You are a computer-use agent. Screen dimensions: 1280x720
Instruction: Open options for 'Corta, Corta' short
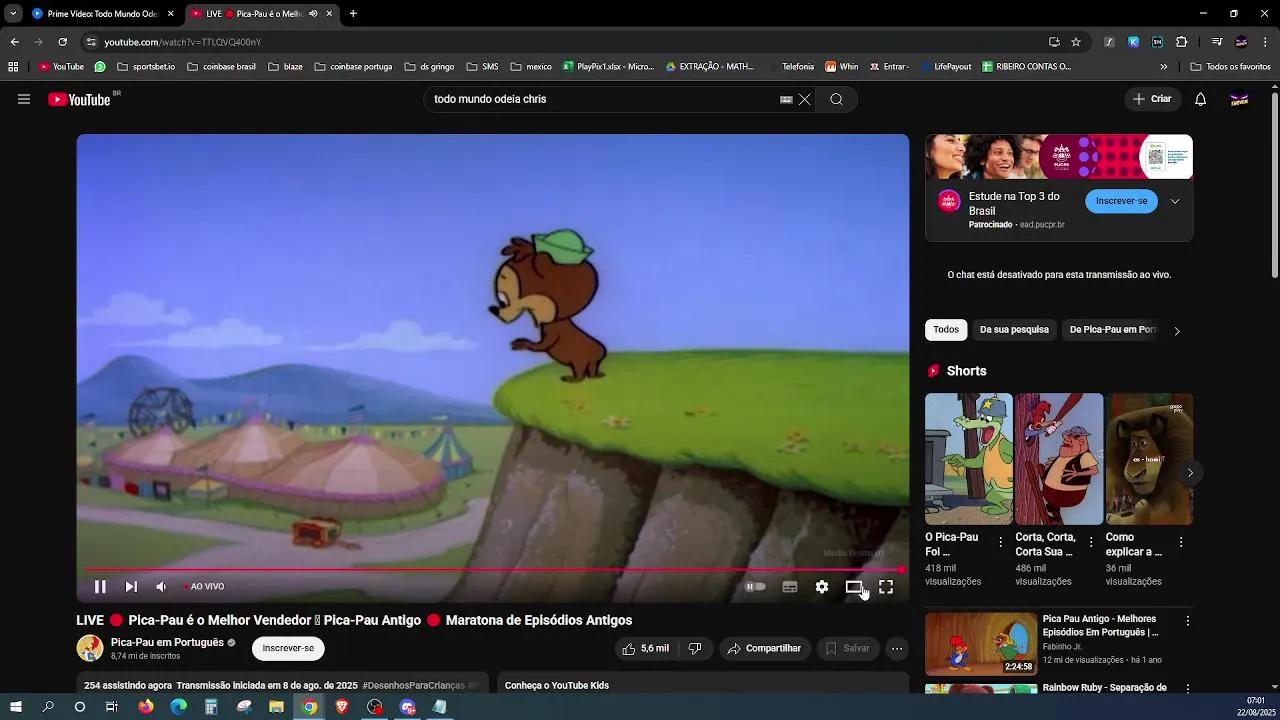(x=1091, y=542)
